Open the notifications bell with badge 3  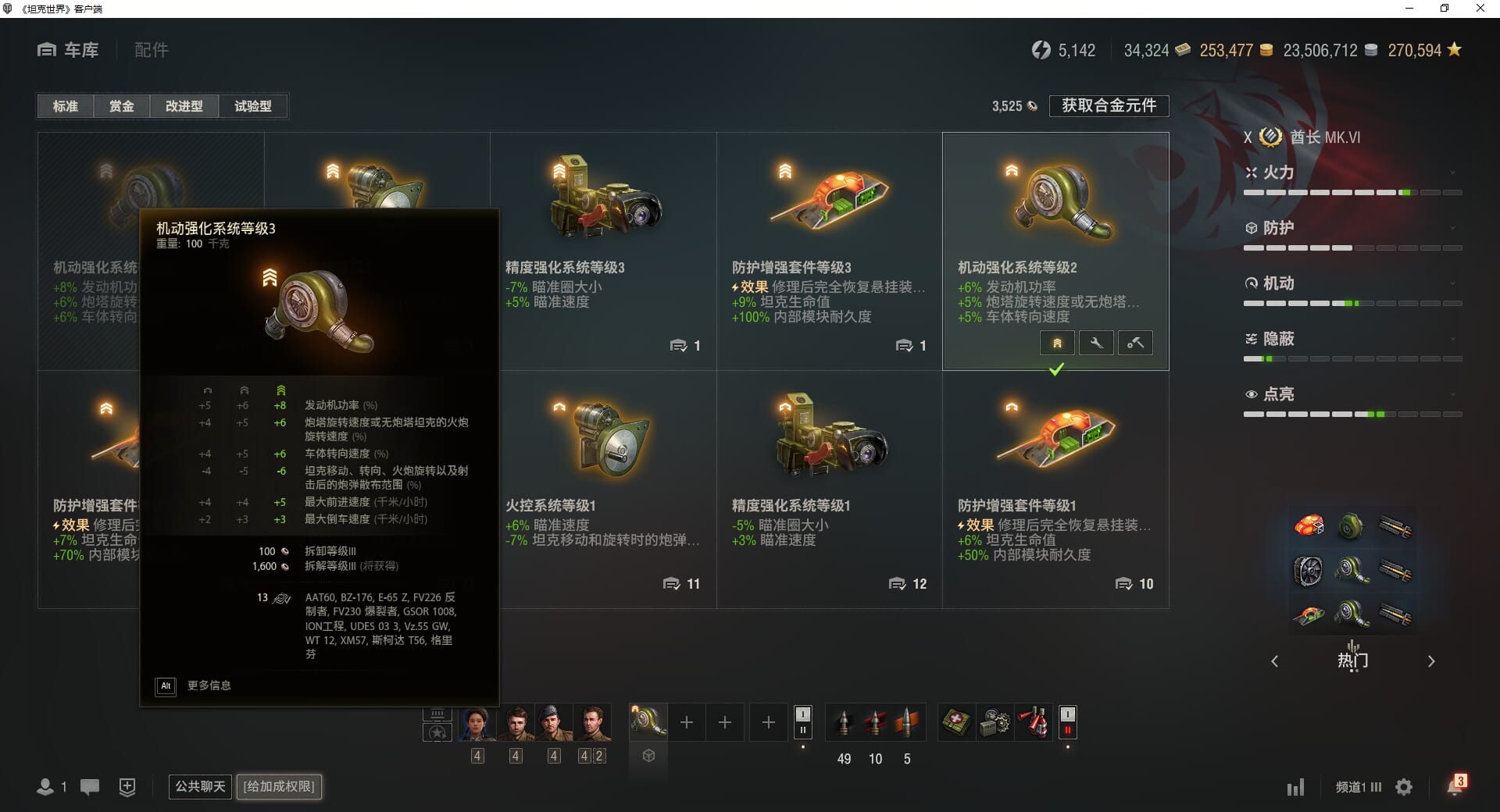(1455, 785)
